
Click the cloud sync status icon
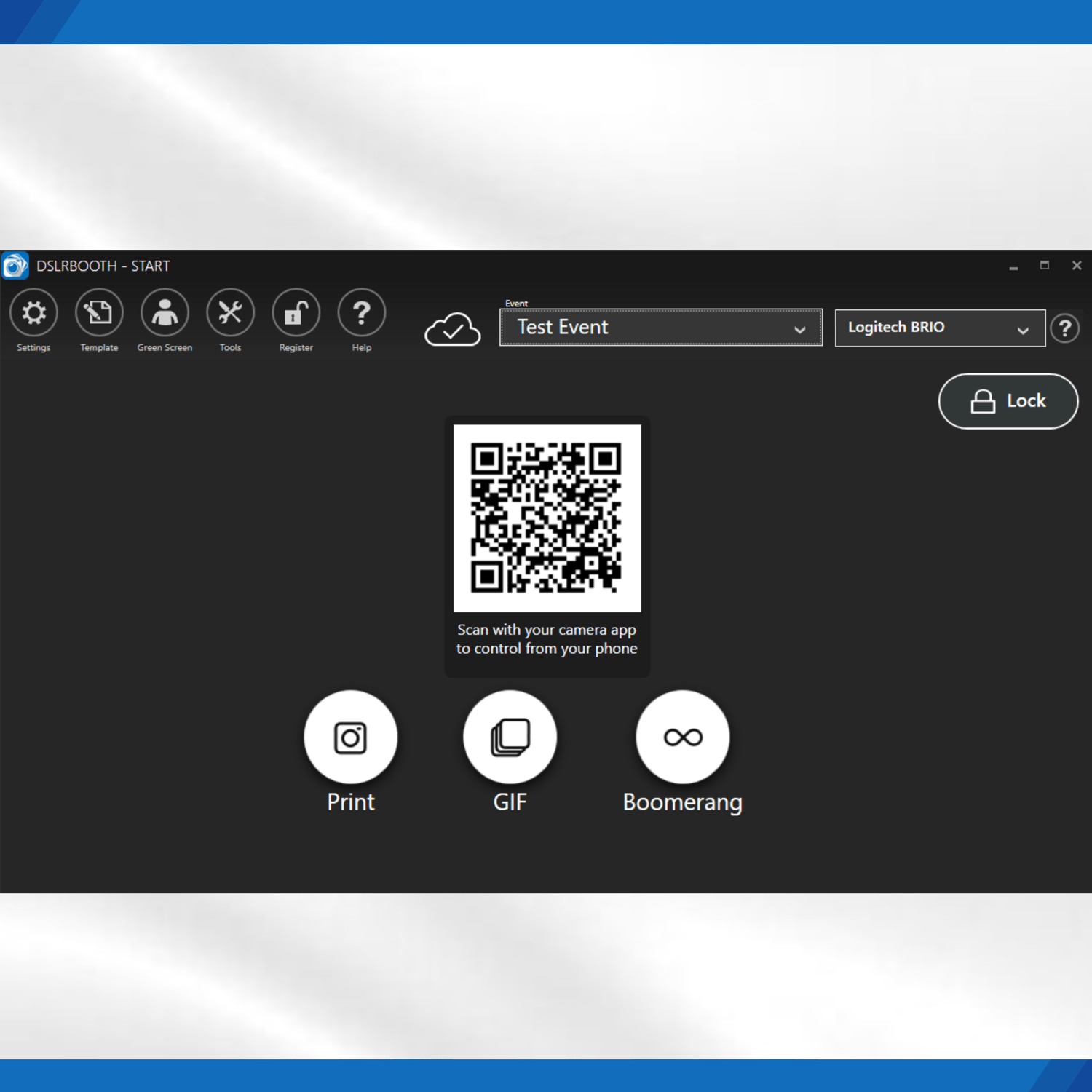pyautogui.click(x=453, y=329)
